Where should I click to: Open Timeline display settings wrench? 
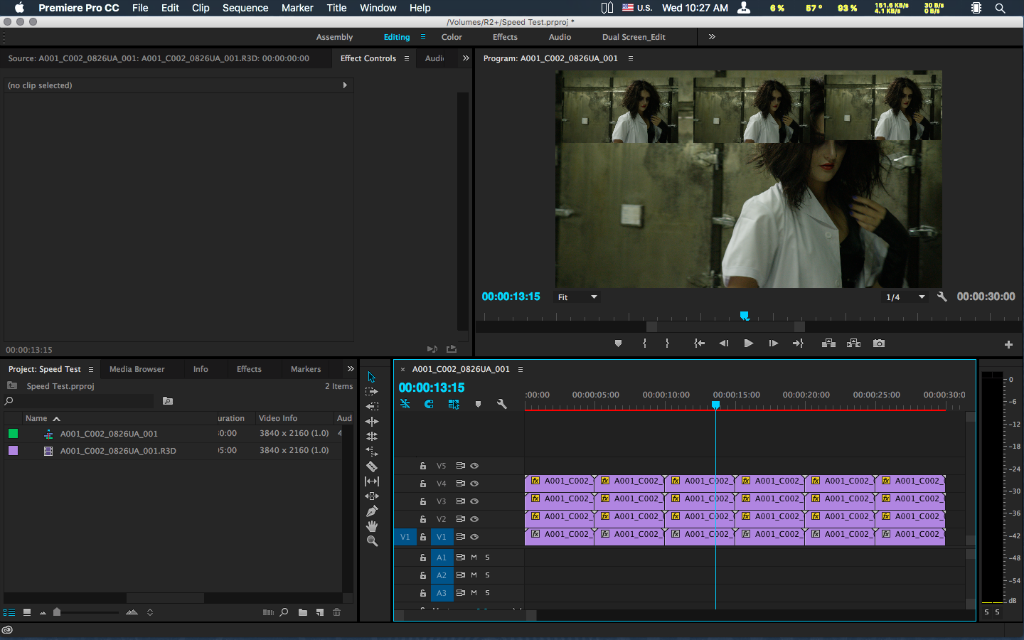(502, 404)
